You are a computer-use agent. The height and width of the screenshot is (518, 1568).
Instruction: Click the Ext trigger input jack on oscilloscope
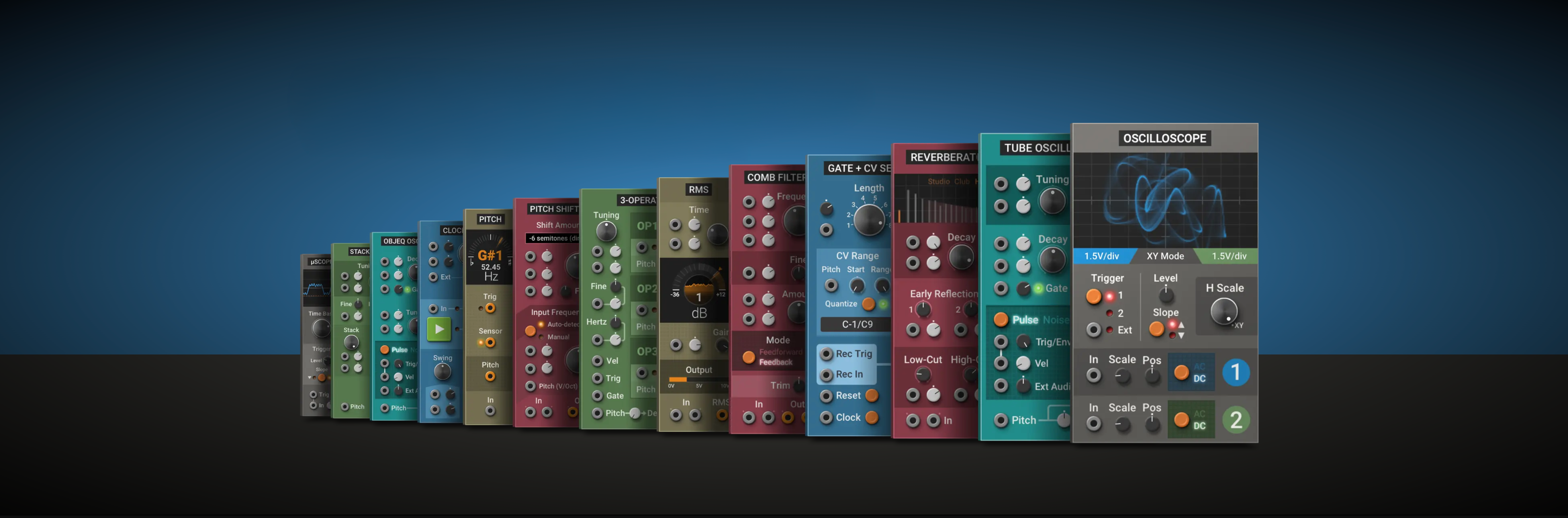point(1094,330)
